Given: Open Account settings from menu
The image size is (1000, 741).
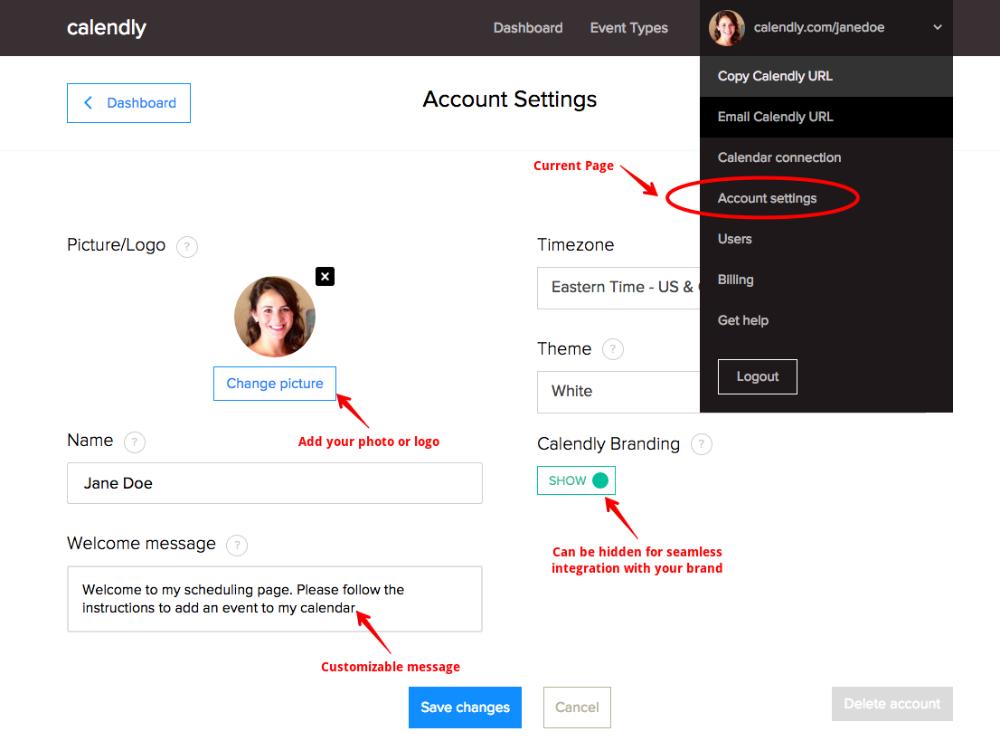Looking at the screenshot, I should tap(826, 198).
